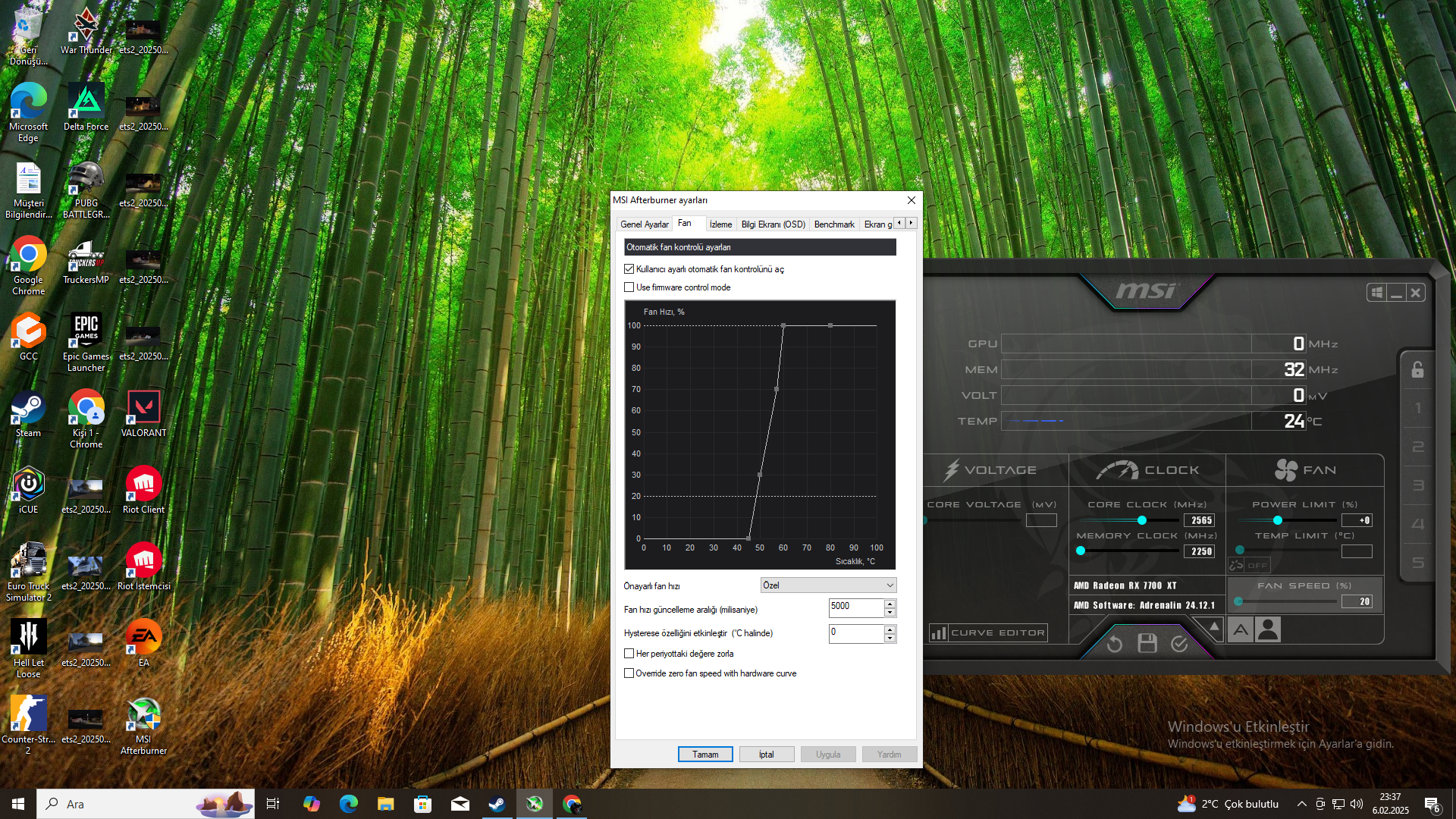Click the link power/temp limit icon
The height and width of the screenshot is (819, 1456).
point(1237,565)
